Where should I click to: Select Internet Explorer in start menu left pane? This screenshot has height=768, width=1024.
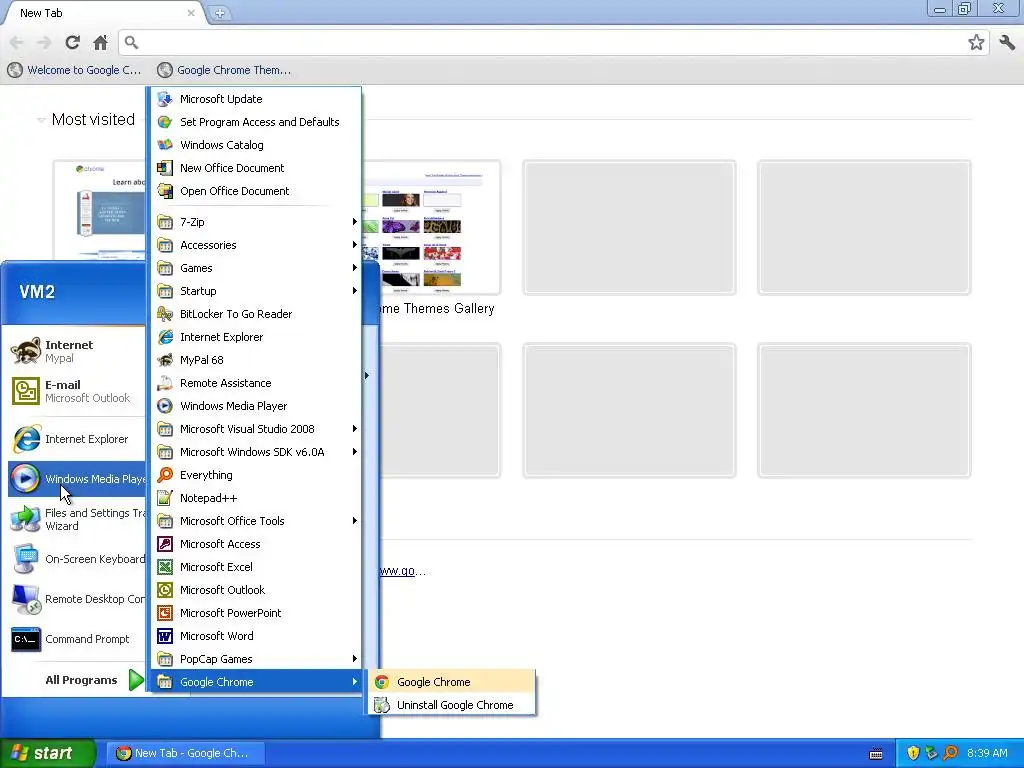pos(76,439)
